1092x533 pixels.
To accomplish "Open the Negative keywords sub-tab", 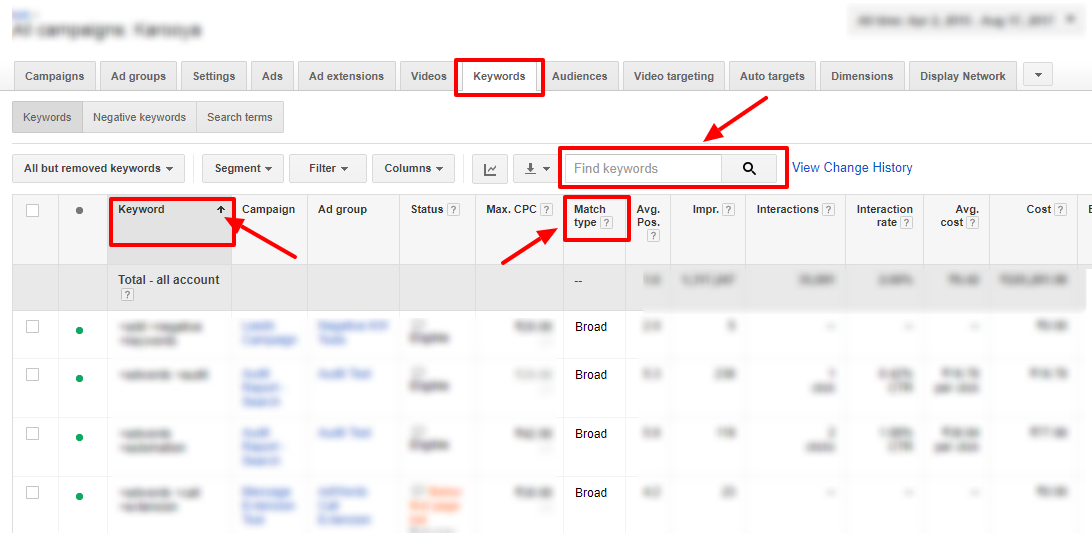I will (x=139, y=117).
